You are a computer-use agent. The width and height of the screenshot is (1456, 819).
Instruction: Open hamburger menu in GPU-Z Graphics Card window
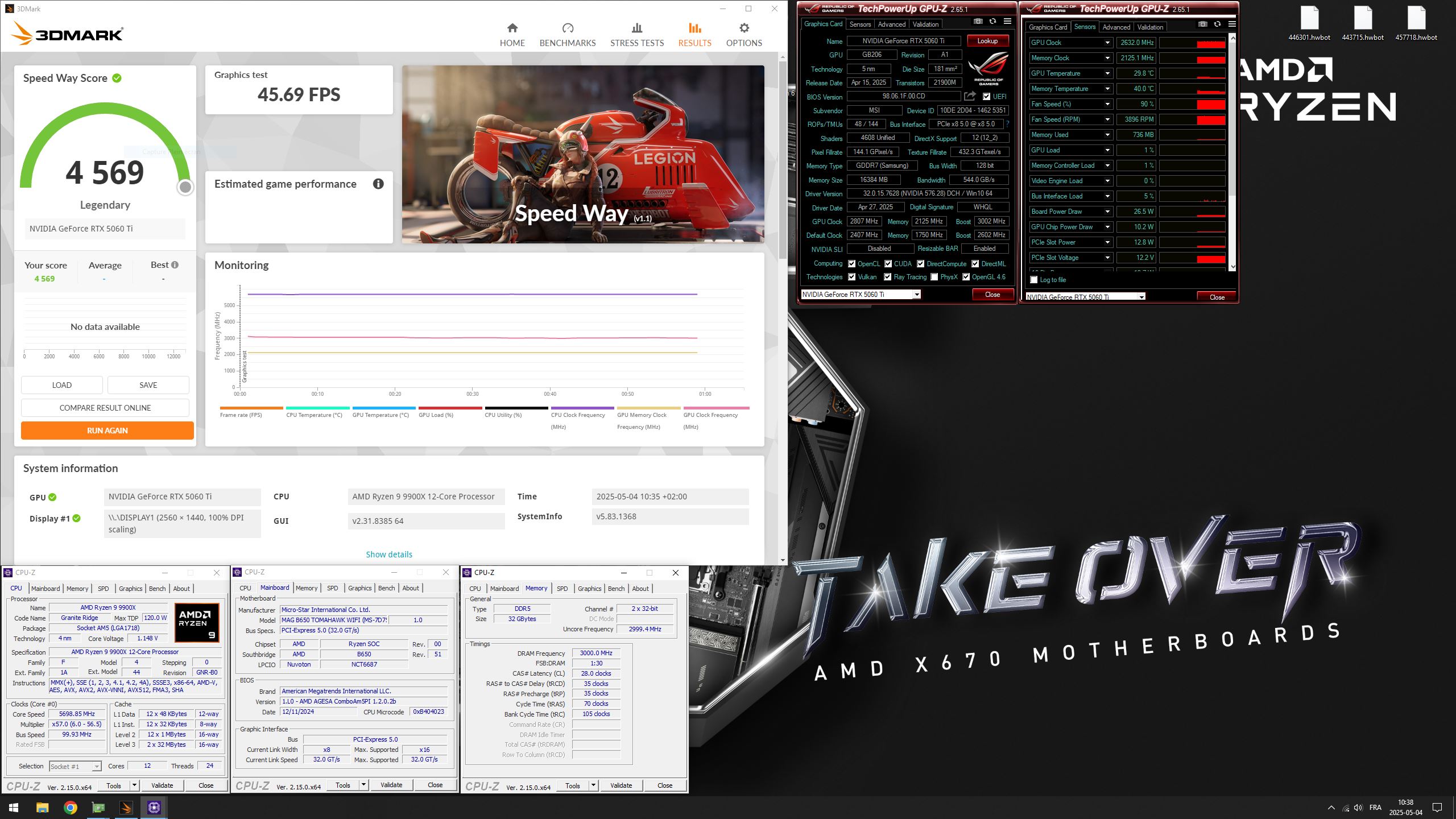1007,22
